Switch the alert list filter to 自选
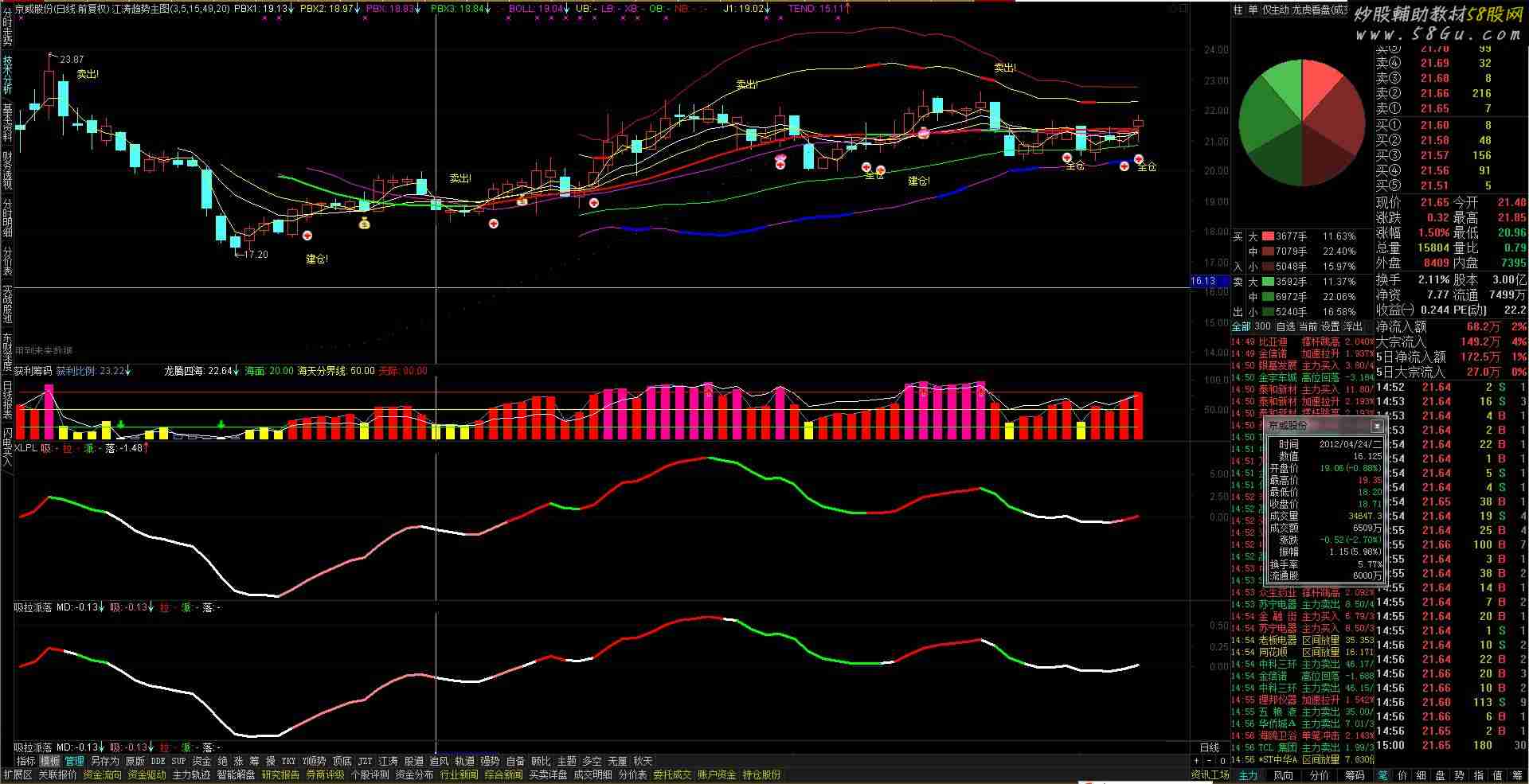This screenshot has width=1529, height=784. pyautogui.click(x=1285, y=327)
